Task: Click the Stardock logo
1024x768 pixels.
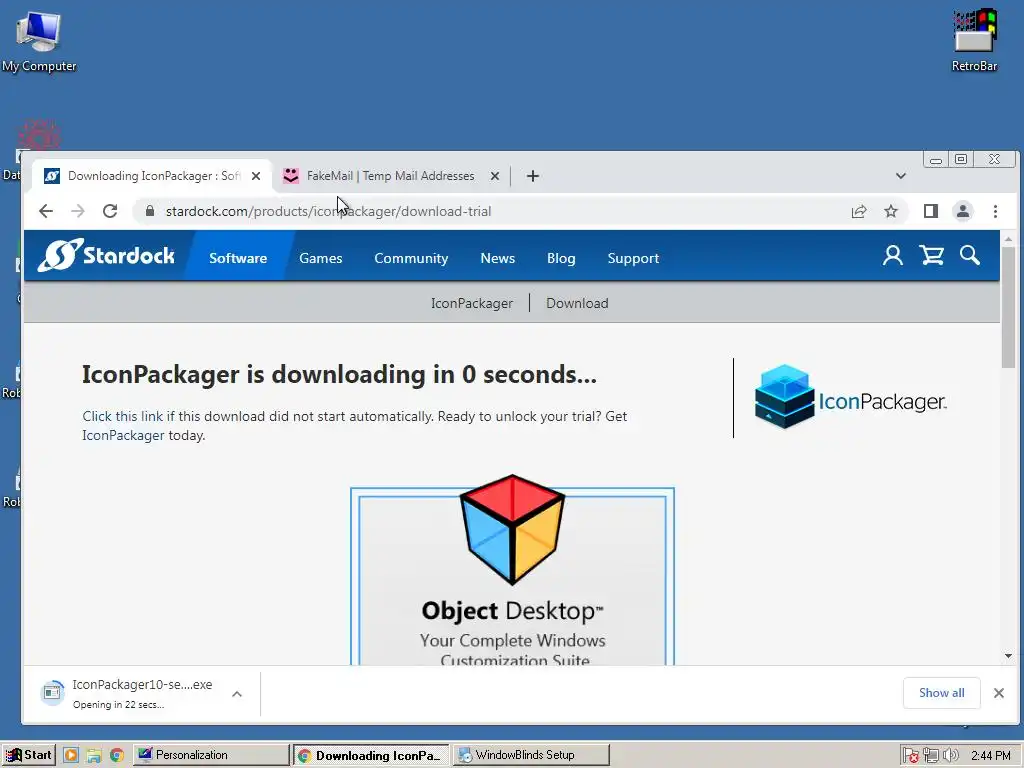Action: coord(106,255)
